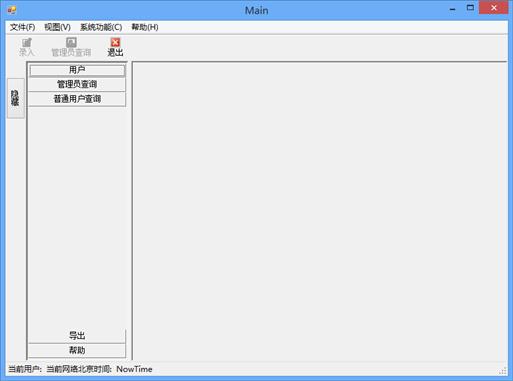This screenshot has width=513, height=381.
Task: Click the NowTime label in status bar
Action: (x=134, y=369)
